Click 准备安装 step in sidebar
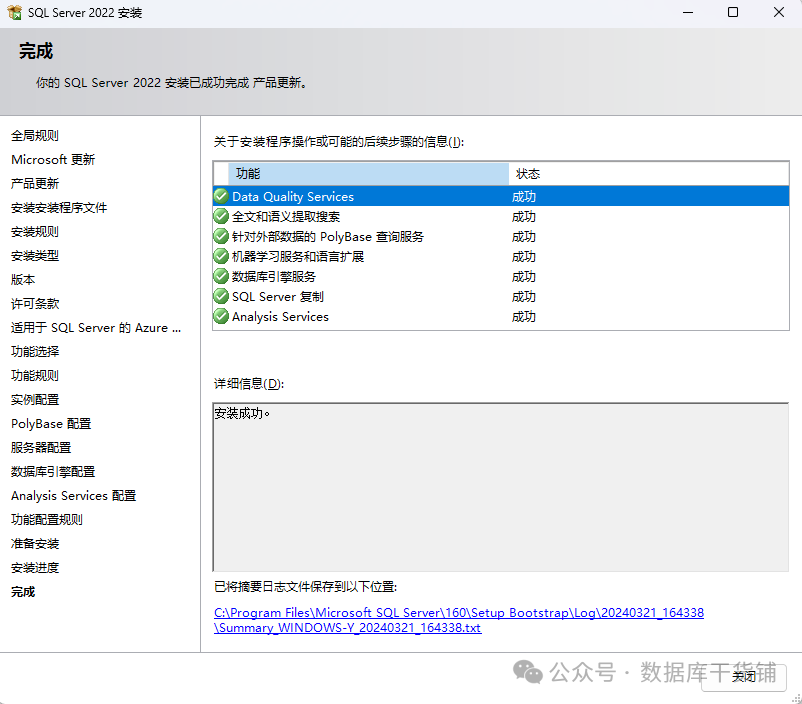 click(x=35, y=544)
